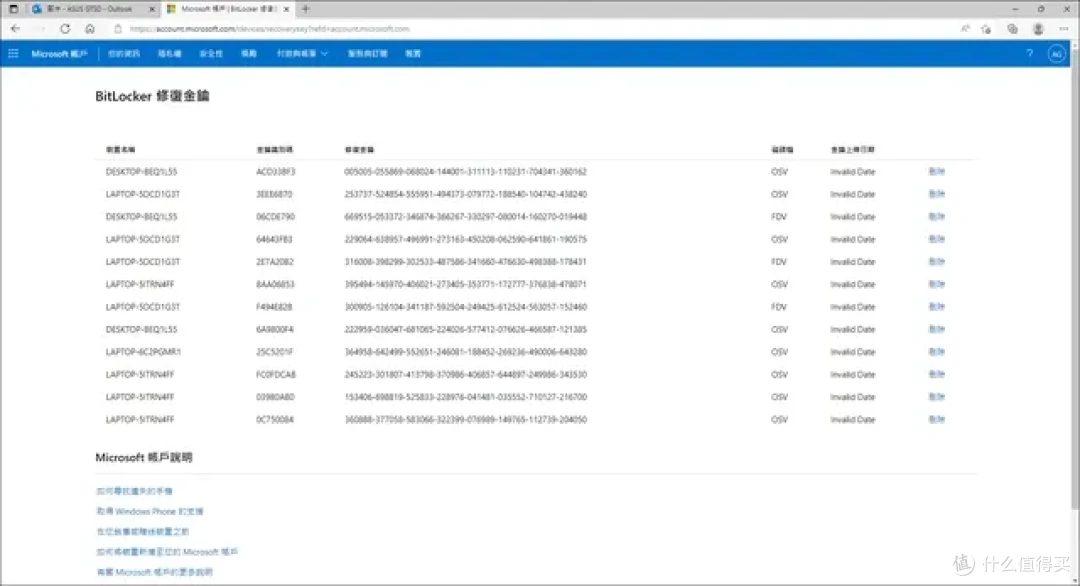The image size is (1080, 586).
Task: Open the Windows Phone support help link
Action: 150,512
